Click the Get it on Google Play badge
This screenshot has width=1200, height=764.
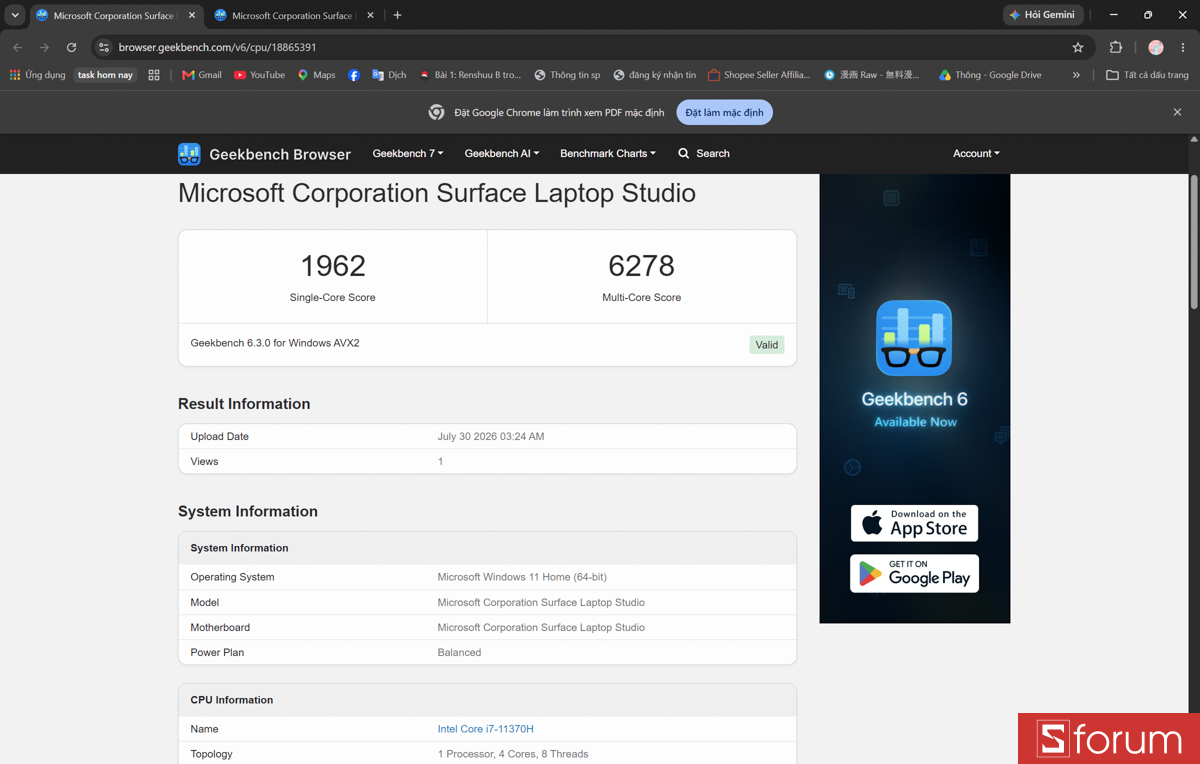914,574
